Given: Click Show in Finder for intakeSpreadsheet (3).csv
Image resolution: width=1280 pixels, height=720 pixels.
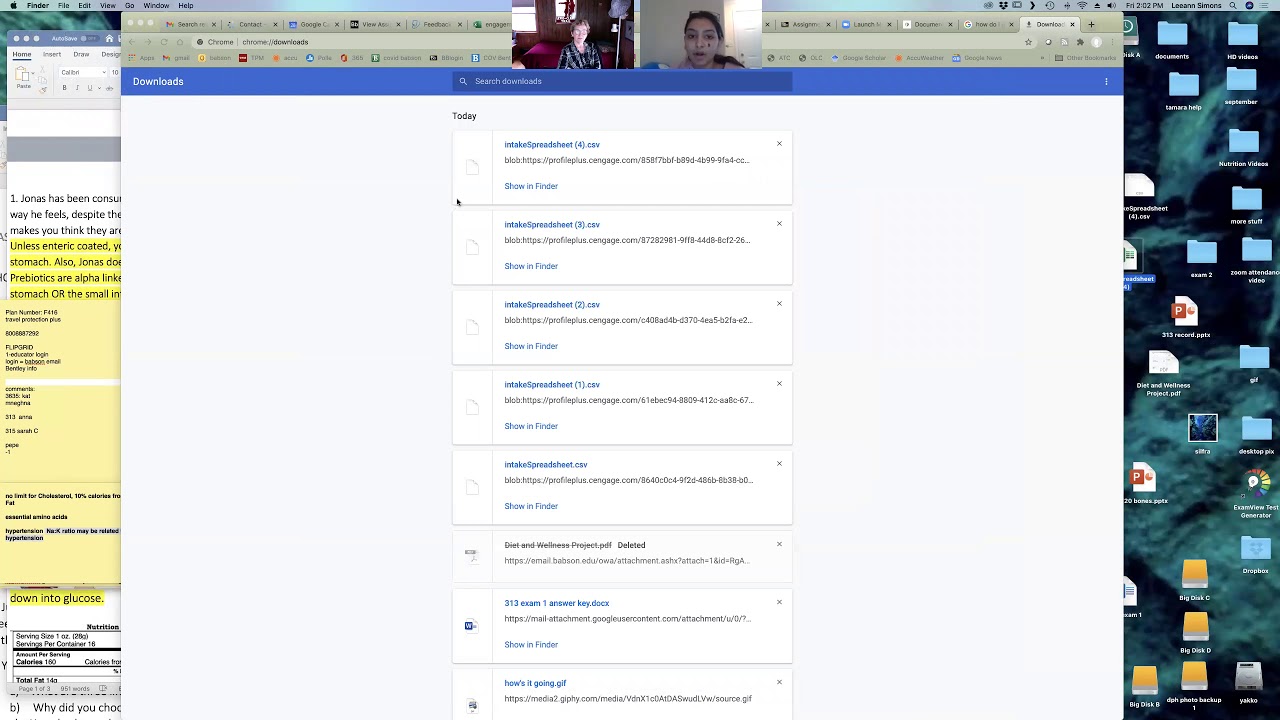Looking at the screenshot, I should pyautogui.click(x=531, y=266).
